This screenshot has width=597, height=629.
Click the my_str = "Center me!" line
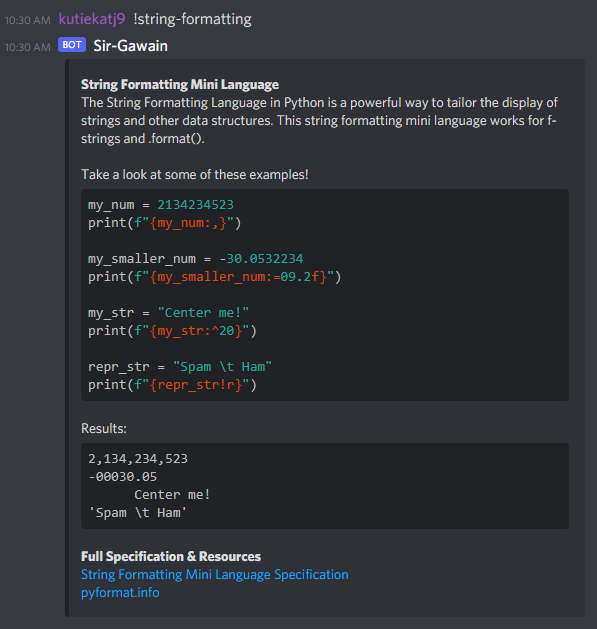pyautogui.click(x=168, y=312)
